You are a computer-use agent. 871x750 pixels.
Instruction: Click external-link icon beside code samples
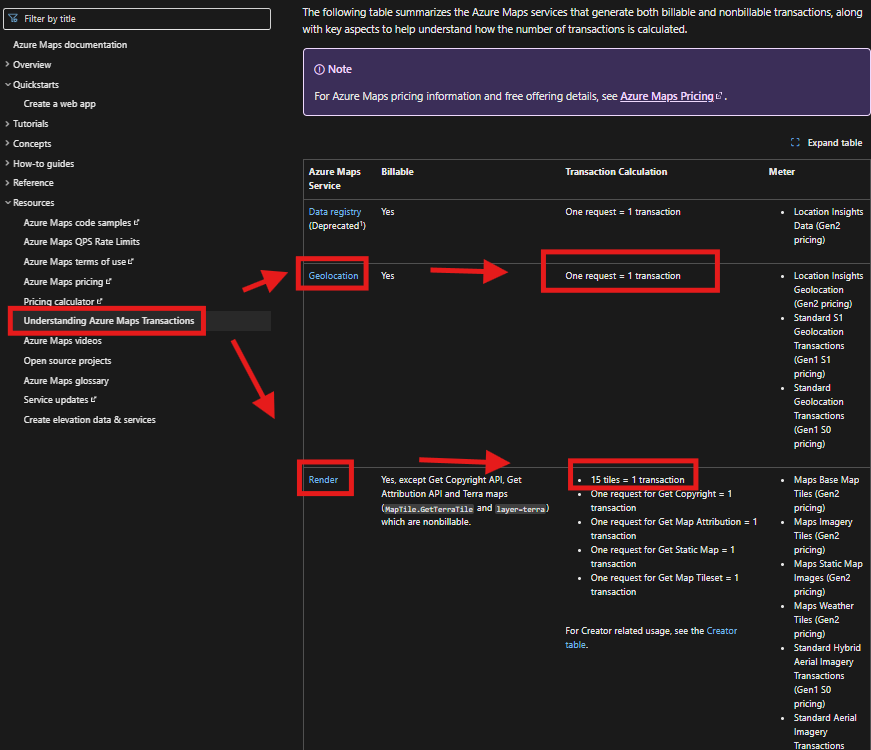pos(137,222)
